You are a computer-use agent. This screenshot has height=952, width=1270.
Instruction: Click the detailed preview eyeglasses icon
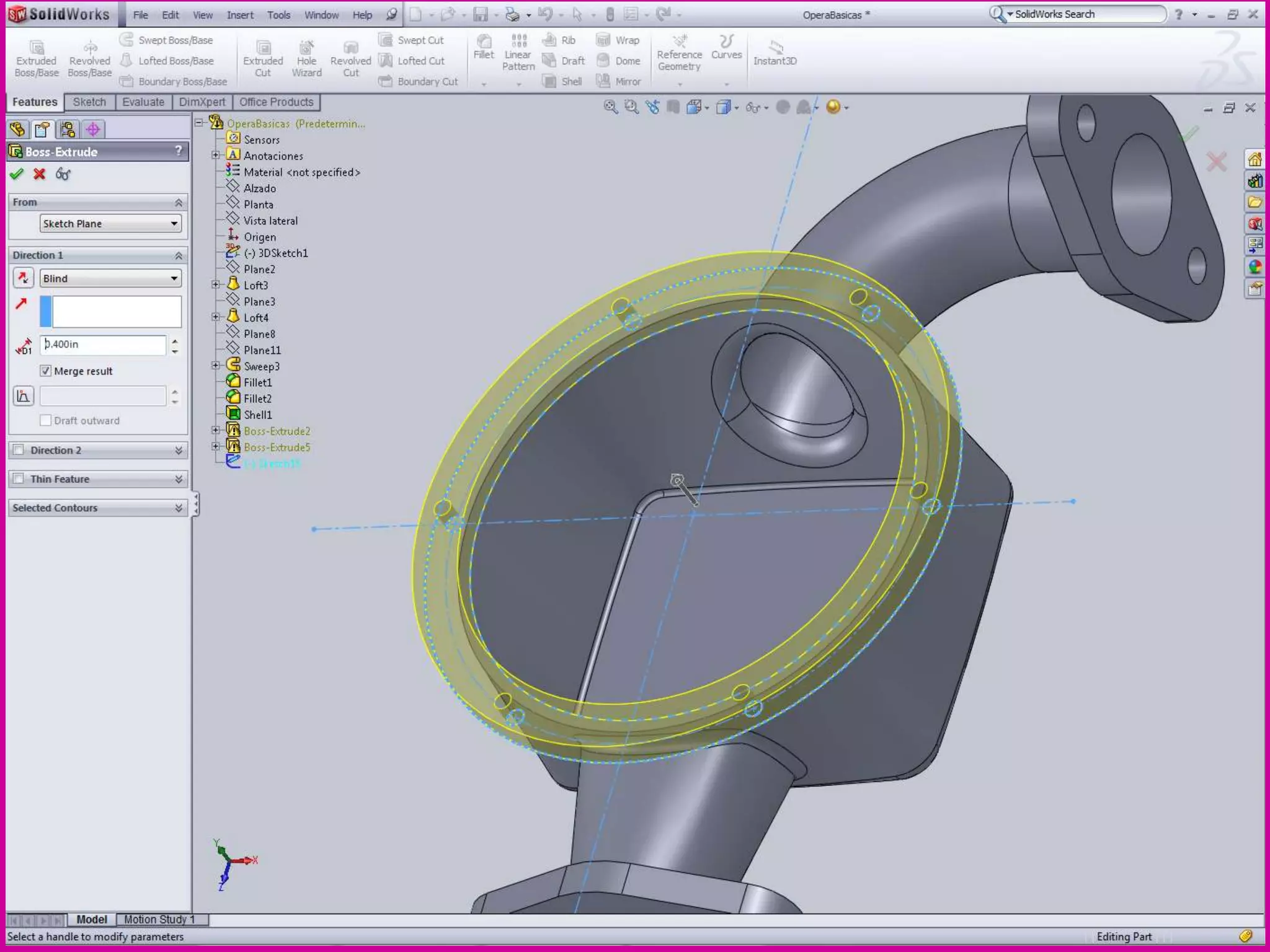click(x=63, y=174)
